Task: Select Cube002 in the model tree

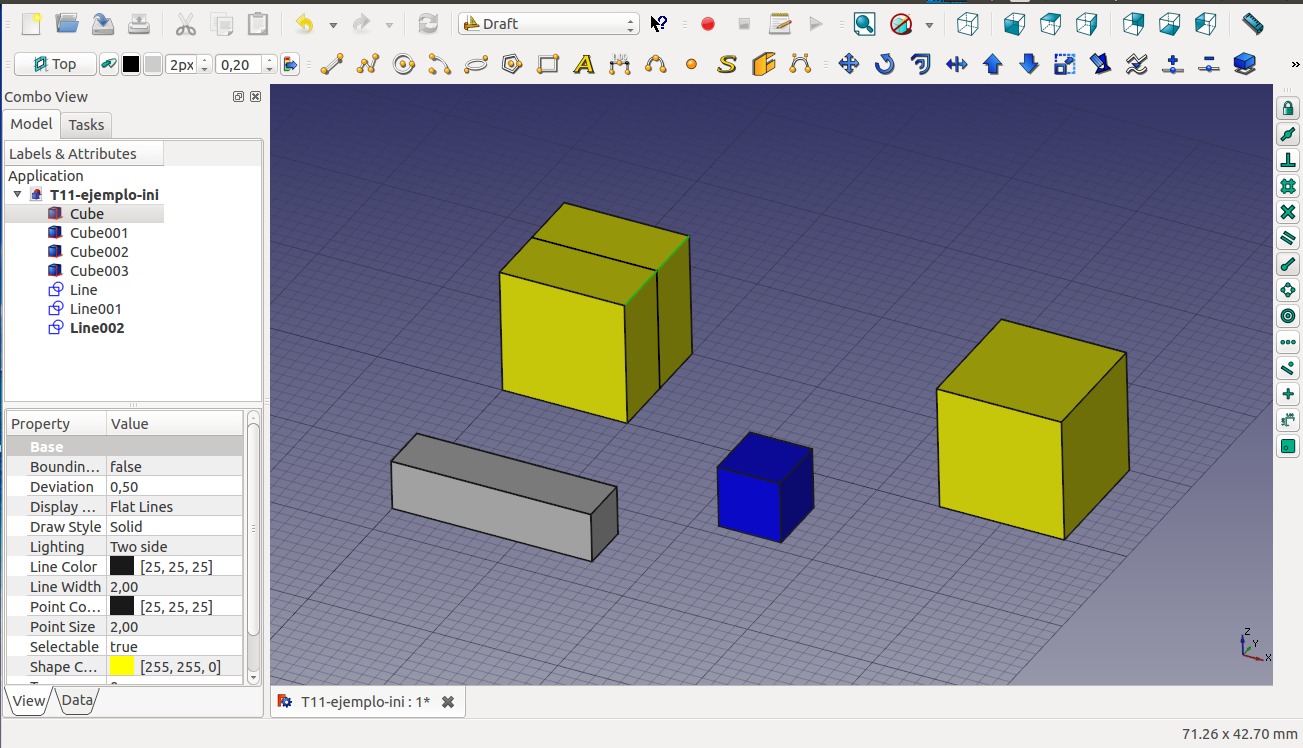Action: (98, 252)
